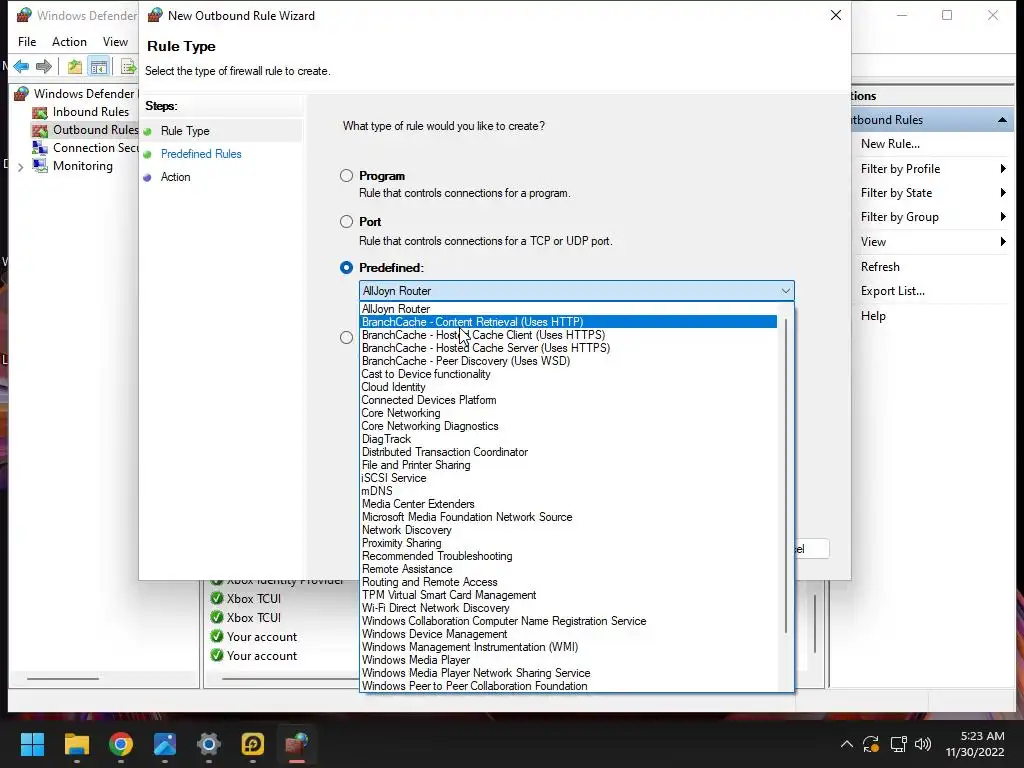This screenshot has width=1024, height=768.
Task: Pick DiagTrack in the dropdown list
Action: click(569, 439)
